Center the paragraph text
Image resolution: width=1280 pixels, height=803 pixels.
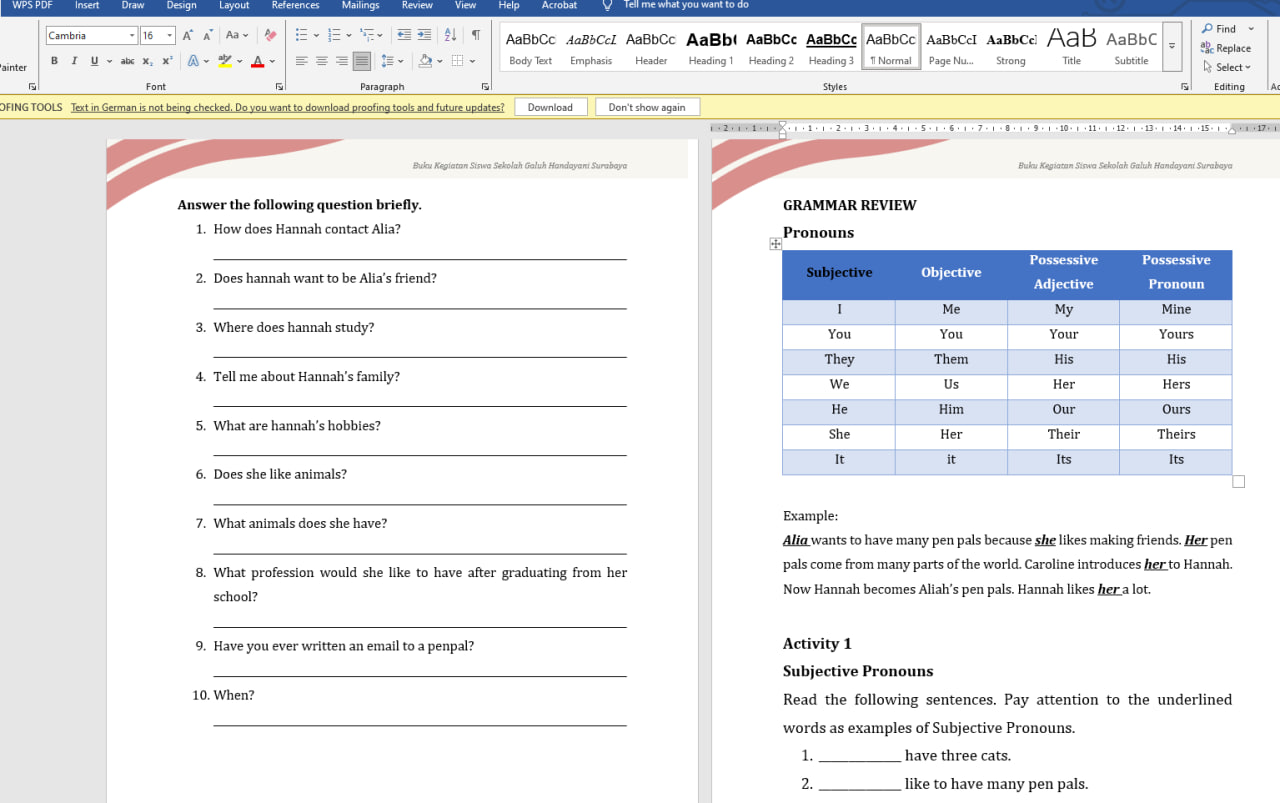[x=321, y=61]
